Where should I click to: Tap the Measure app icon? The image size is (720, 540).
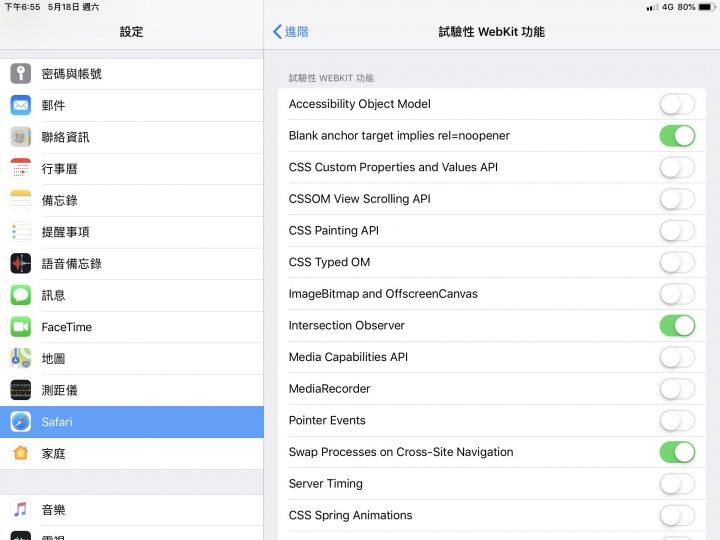click(21, 390)
